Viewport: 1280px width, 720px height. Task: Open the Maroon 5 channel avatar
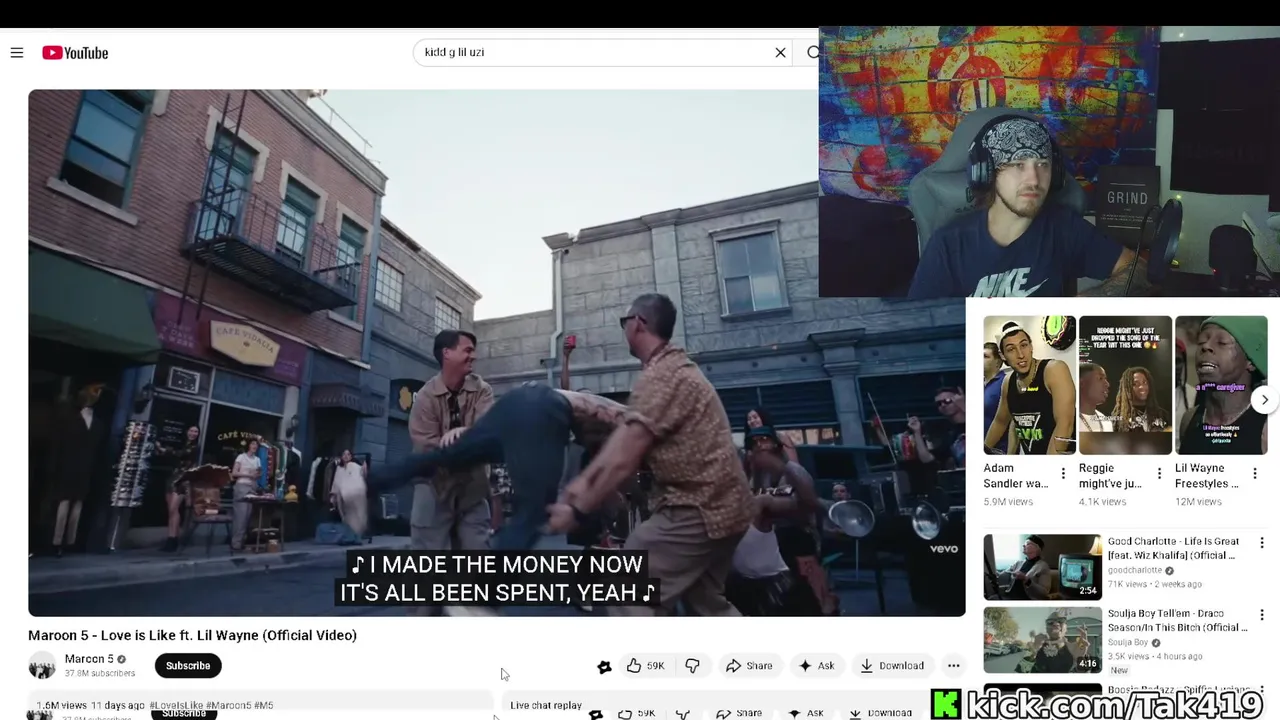[42, 666]
